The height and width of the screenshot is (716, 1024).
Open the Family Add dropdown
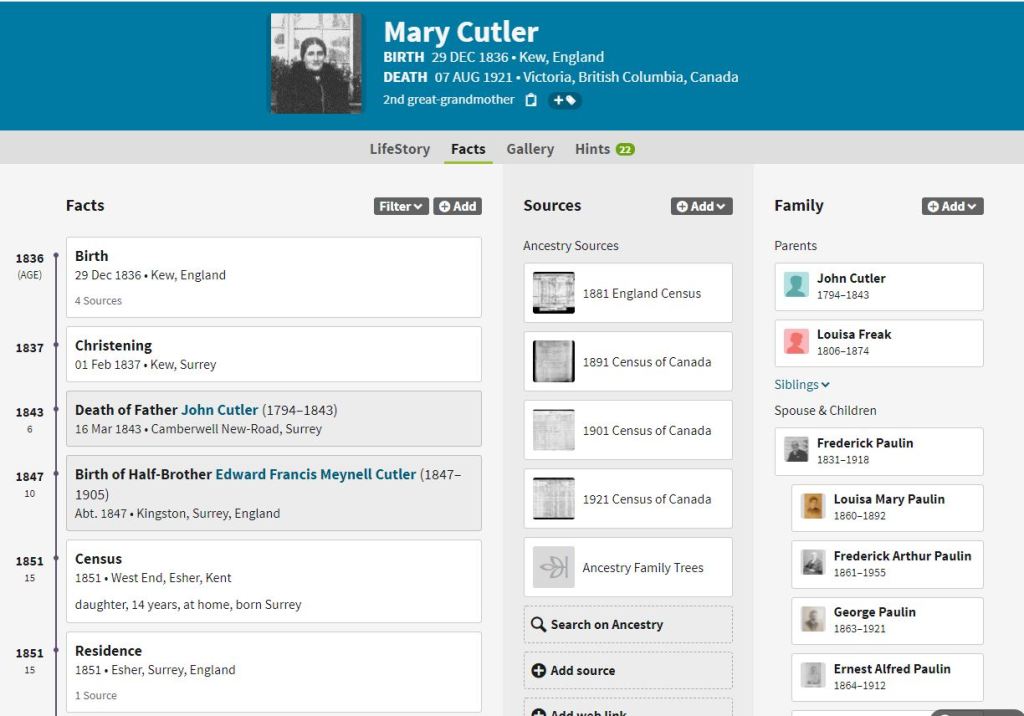coord(952,206)
